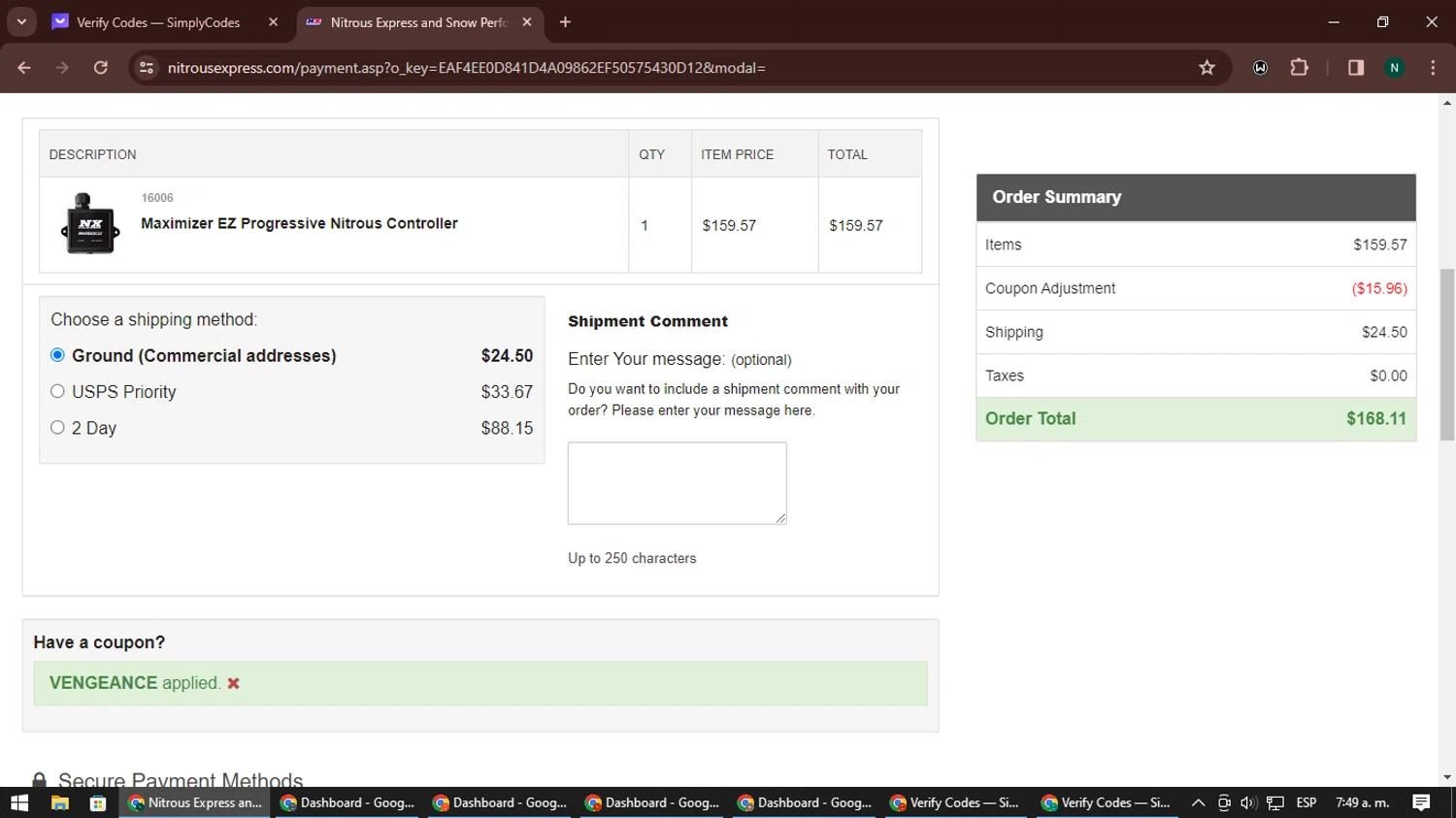Open a new browser tab
This screenshot has height=818, width=1456.
point(565,22)
